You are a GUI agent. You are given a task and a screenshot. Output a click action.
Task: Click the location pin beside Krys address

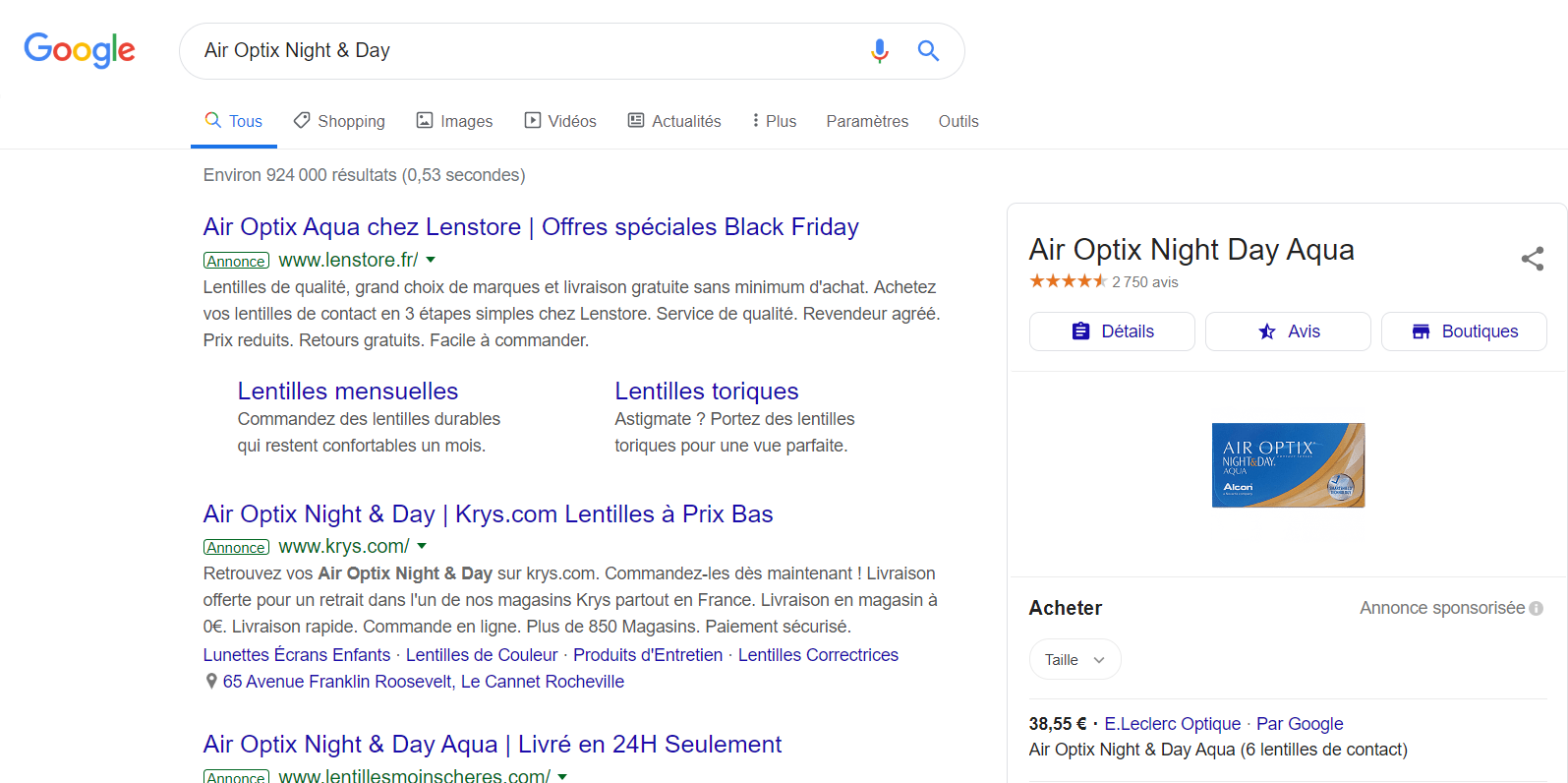(x=211, y=681)
